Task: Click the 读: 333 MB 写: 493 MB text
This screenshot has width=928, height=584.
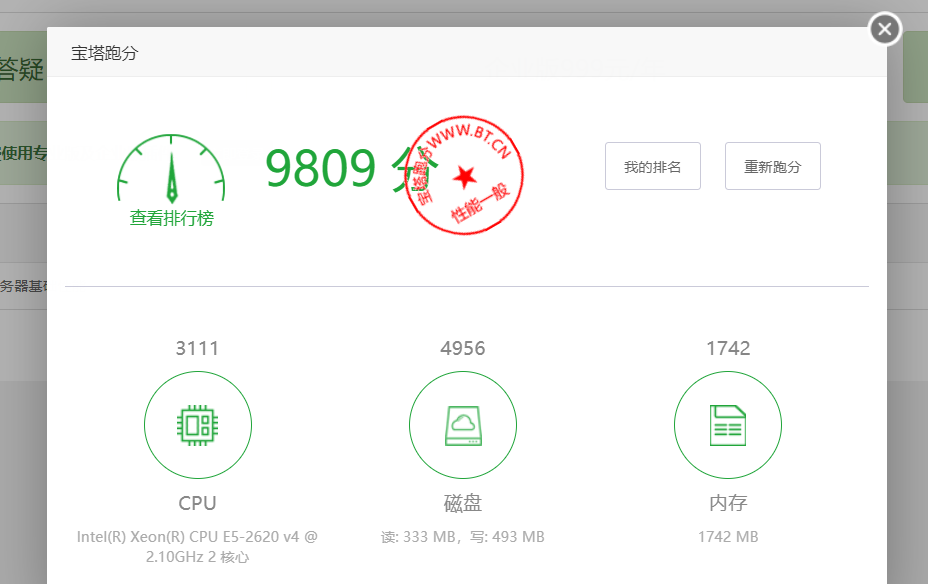Action: [x=463, y=537]
